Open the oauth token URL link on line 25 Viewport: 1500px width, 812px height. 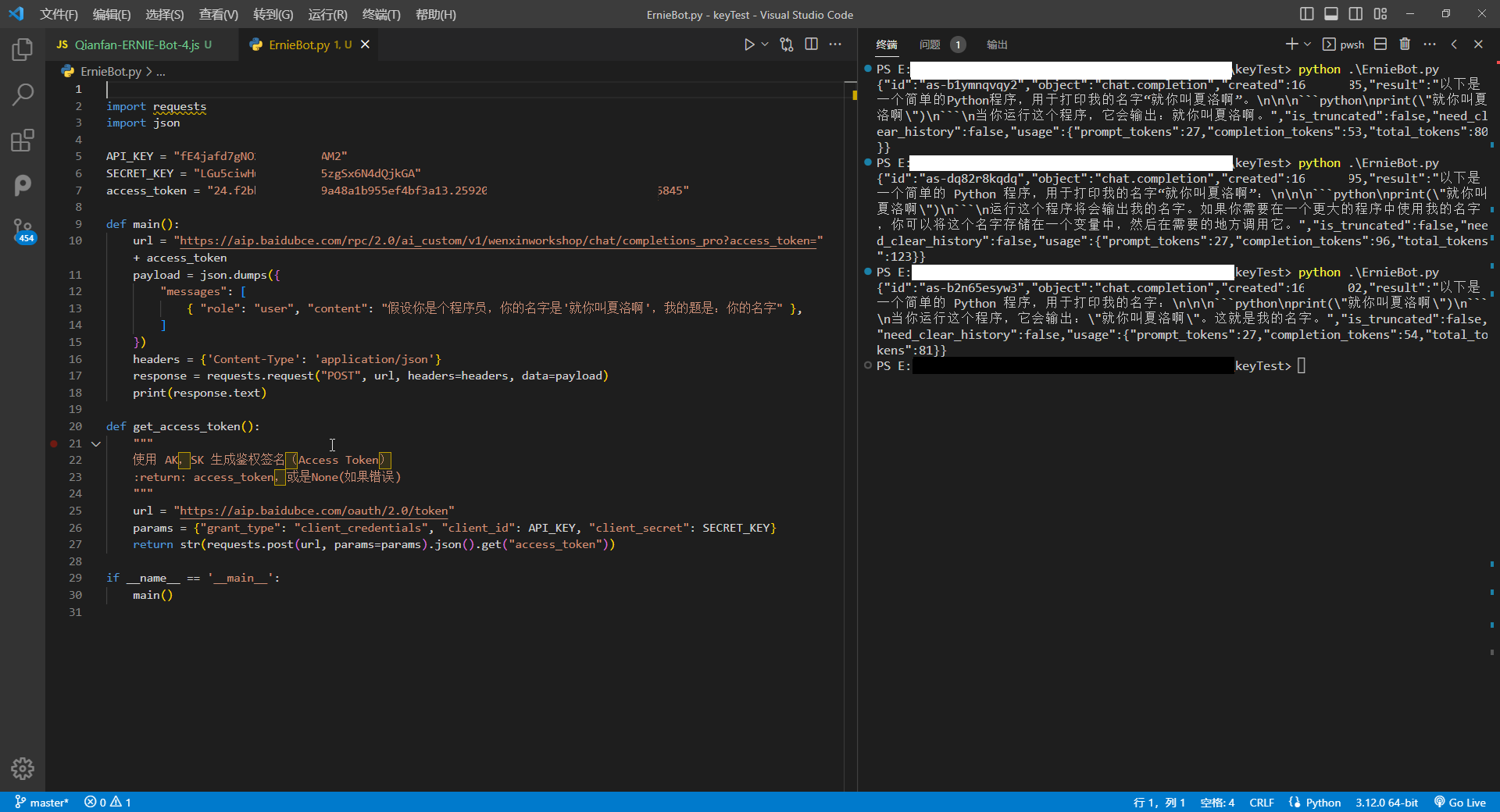(x=313, y=511)
